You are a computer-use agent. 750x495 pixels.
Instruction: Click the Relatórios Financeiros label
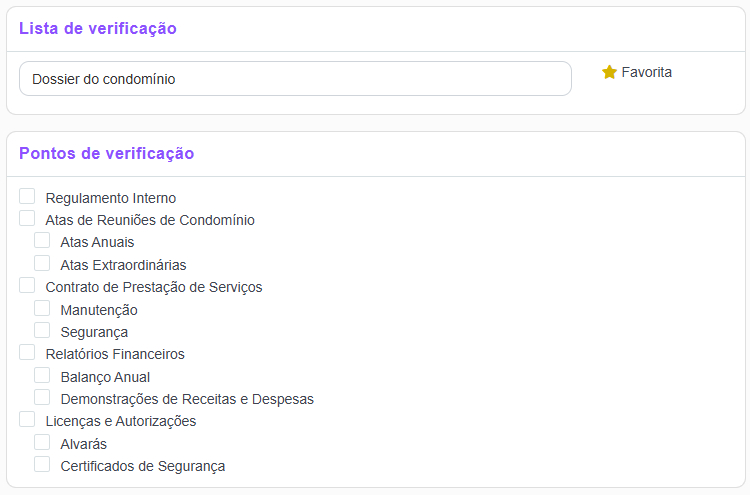pyautogui.click(x=115, y=354)
